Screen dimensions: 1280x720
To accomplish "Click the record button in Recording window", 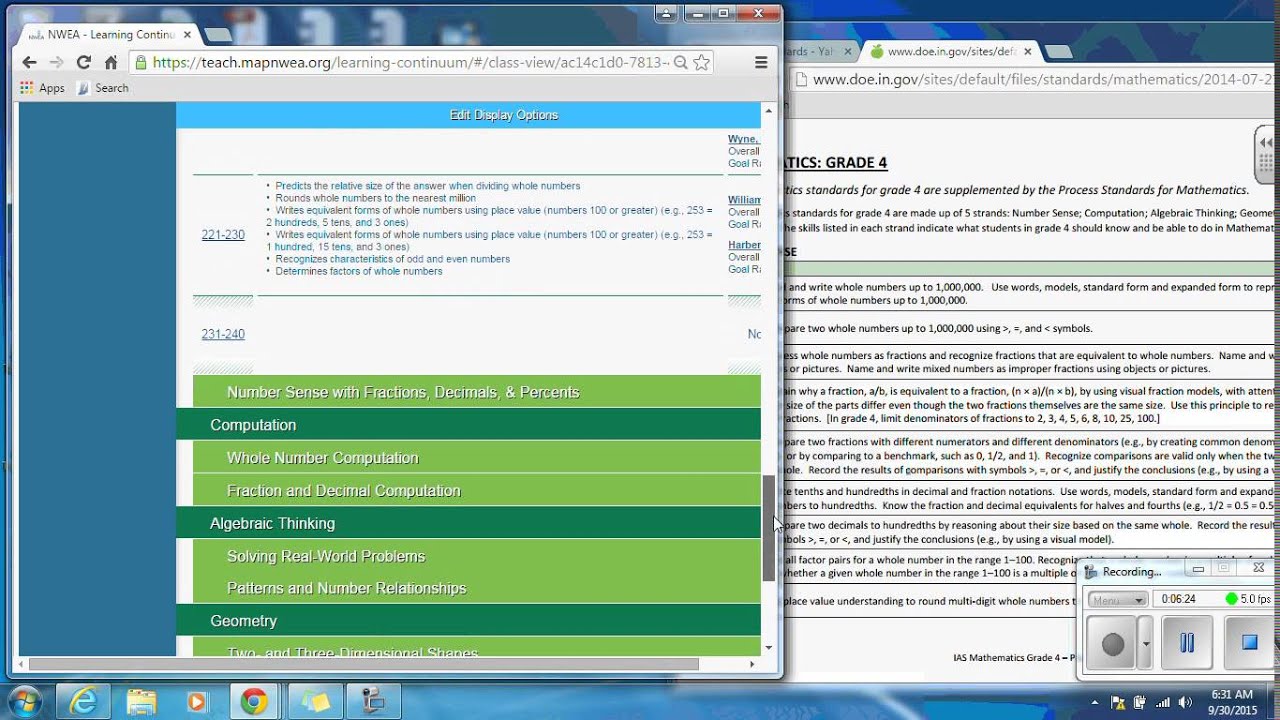I will pyautogui.click(x=1113, y=644).
